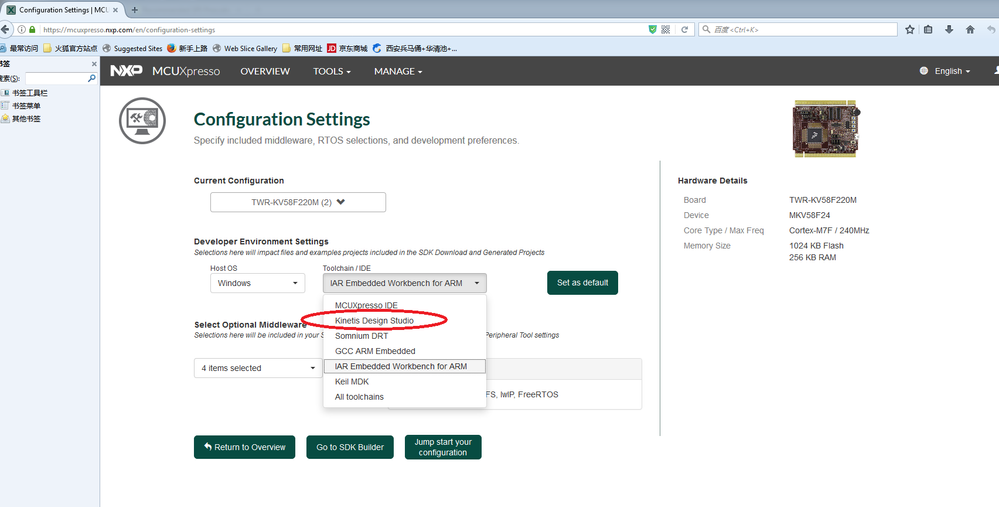Collapse the Toolchain / IDE dropdown
The height and width of the screenshot is (507, 999).
[x=405, y=283]
